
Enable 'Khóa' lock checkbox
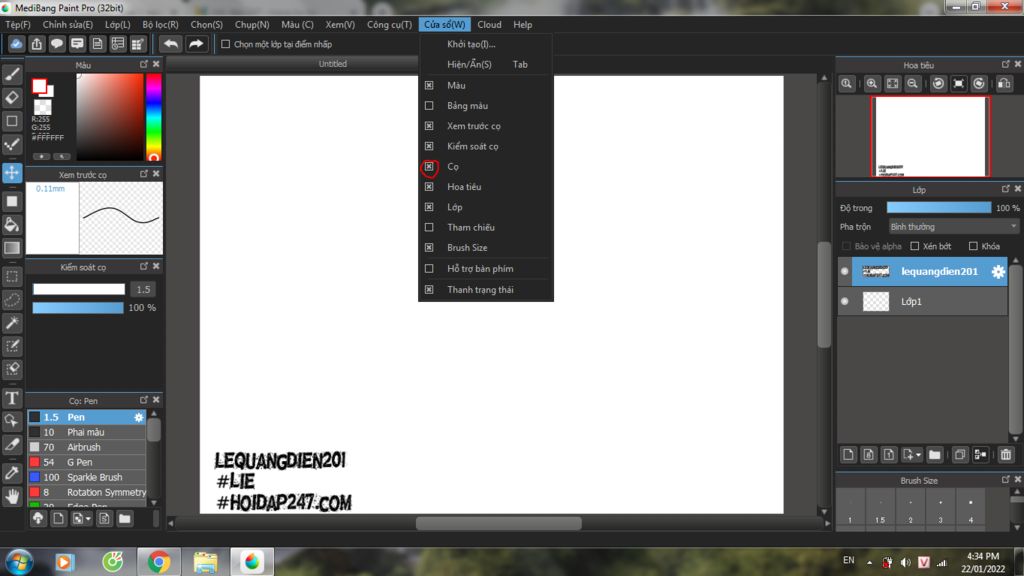pyautogui.click(x=973, y=246)
